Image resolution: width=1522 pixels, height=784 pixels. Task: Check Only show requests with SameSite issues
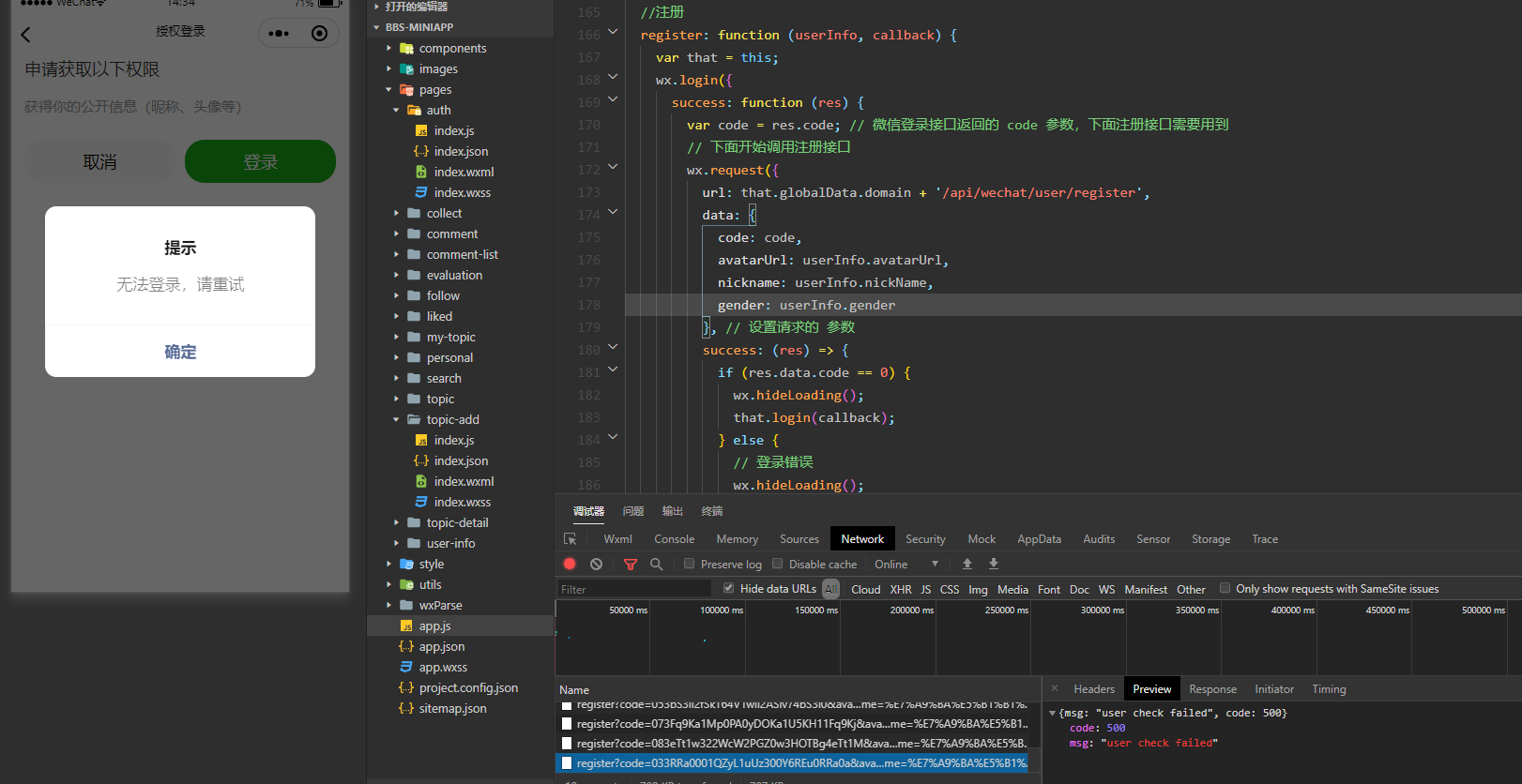click(1225, 588)
